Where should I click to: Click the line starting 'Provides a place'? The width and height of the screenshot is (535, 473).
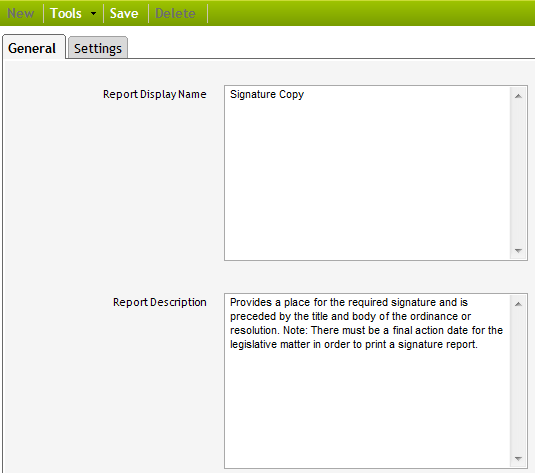pyautogui.click(x=349, y=302)
